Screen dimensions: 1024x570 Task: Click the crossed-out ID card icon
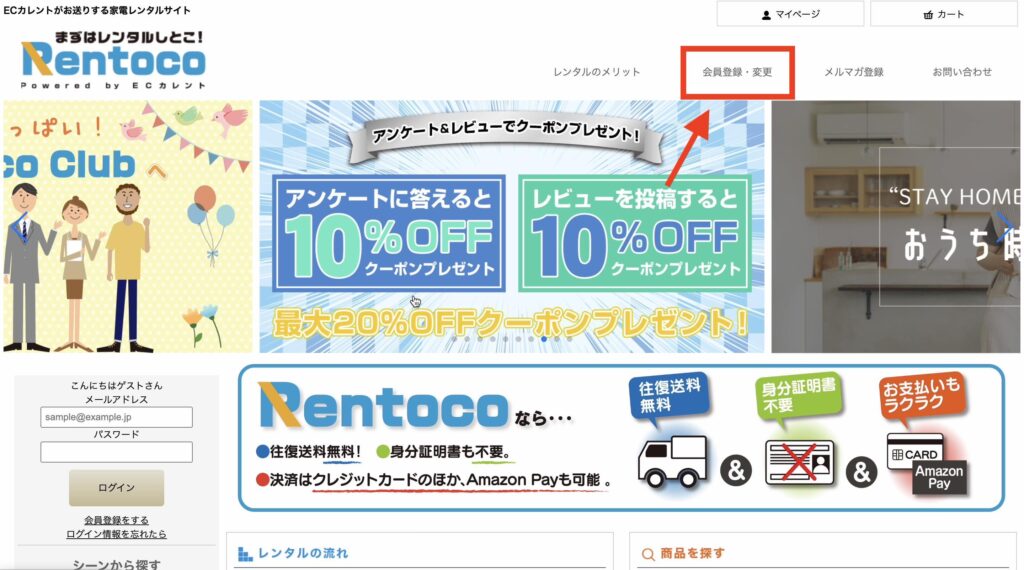click(x=801, y=462)
